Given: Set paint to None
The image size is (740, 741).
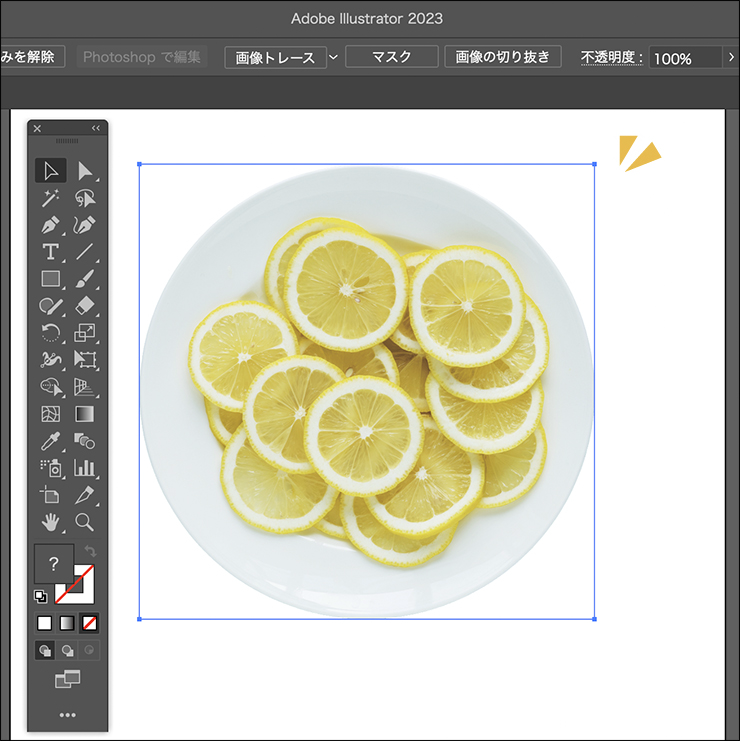Looking at the screenshot, I should click(89, 623).
